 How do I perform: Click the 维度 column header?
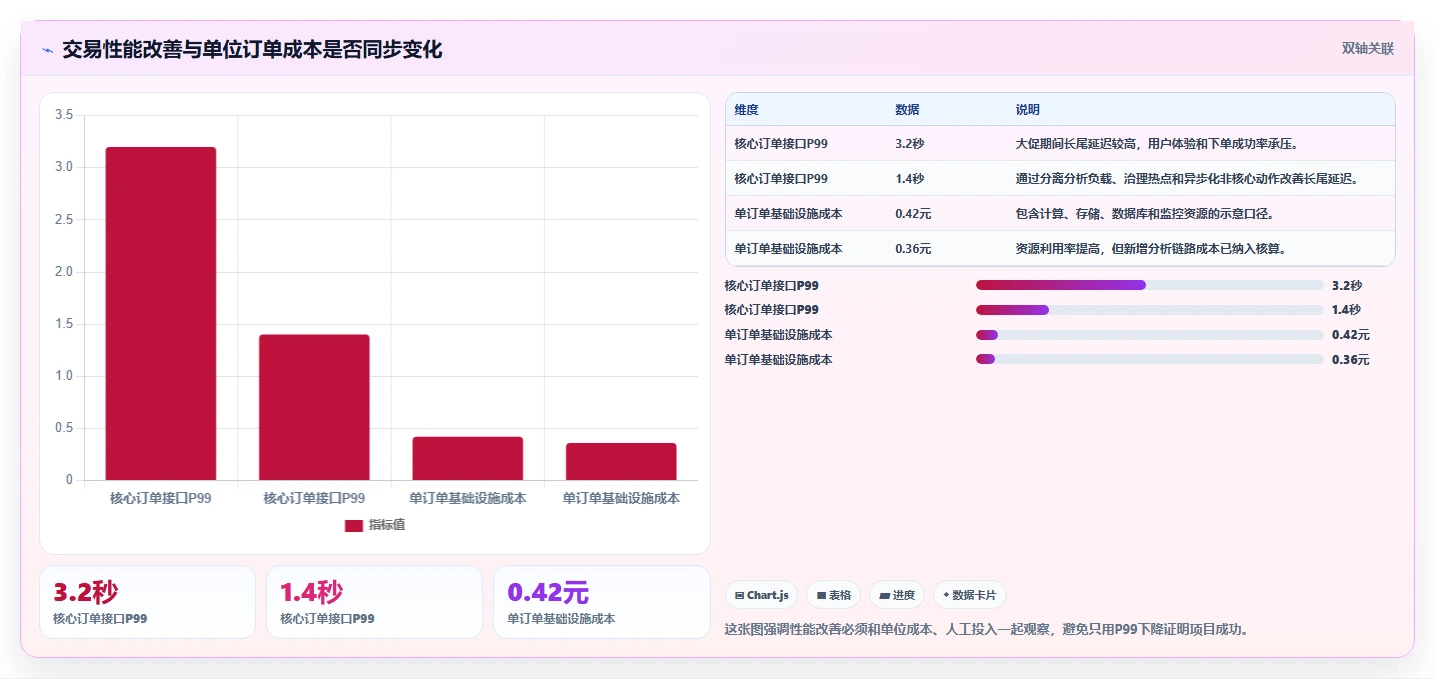pos(746,110)
